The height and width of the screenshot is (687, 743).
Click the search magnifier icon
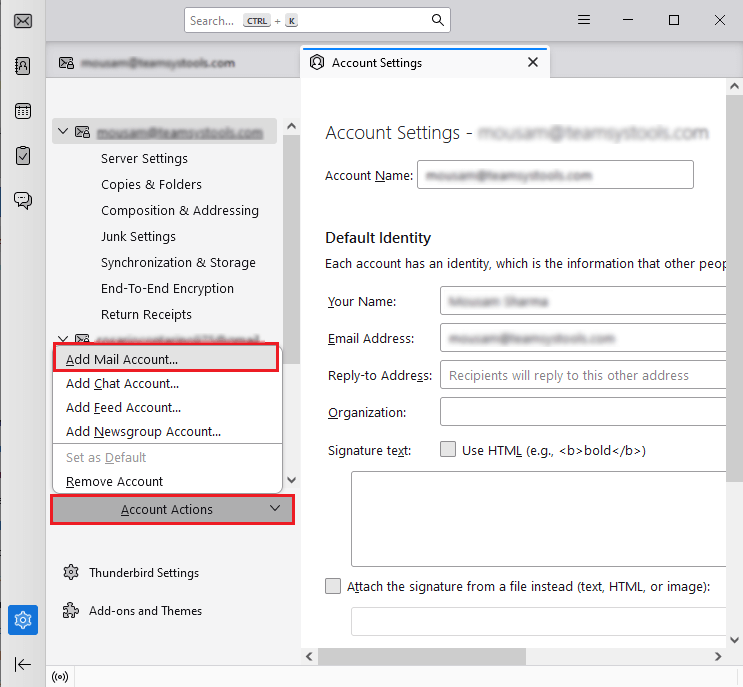[x=437, y=20]
